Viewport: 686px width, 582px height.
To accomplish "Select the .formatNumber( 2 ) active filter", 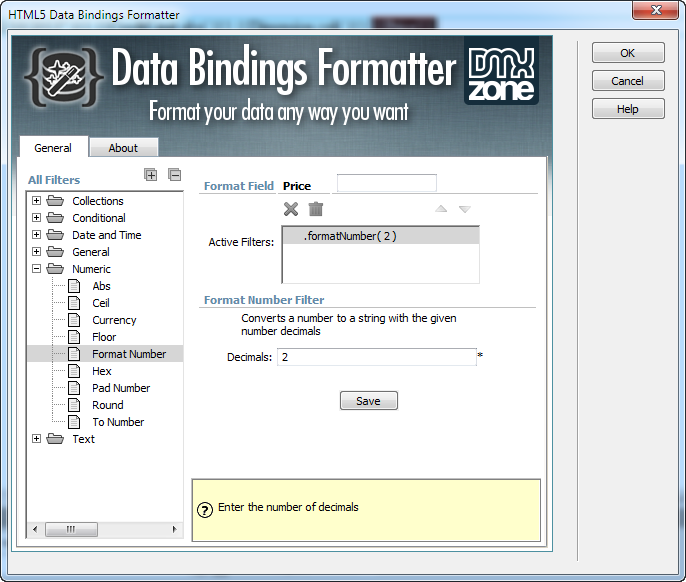I will pyautogui.click(x=381, y=236).
